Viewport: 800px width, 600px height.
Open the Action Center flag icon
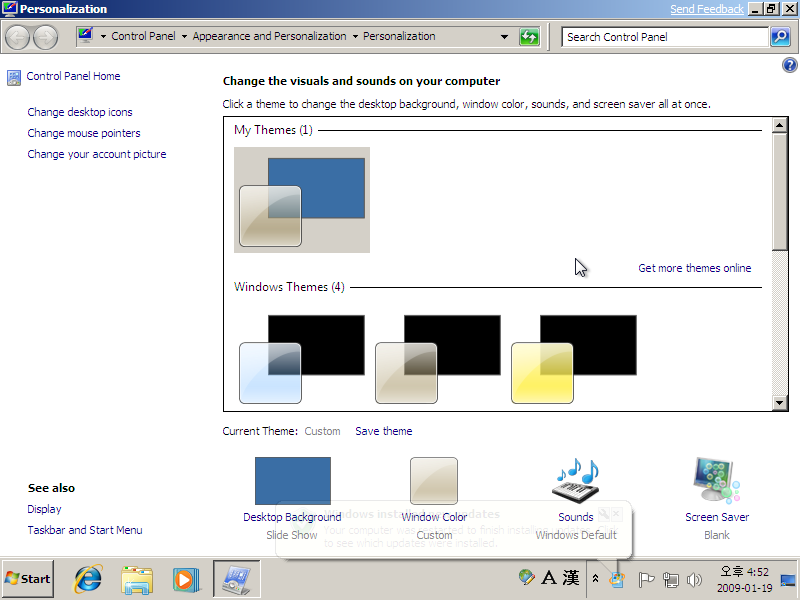coord(646,579)
